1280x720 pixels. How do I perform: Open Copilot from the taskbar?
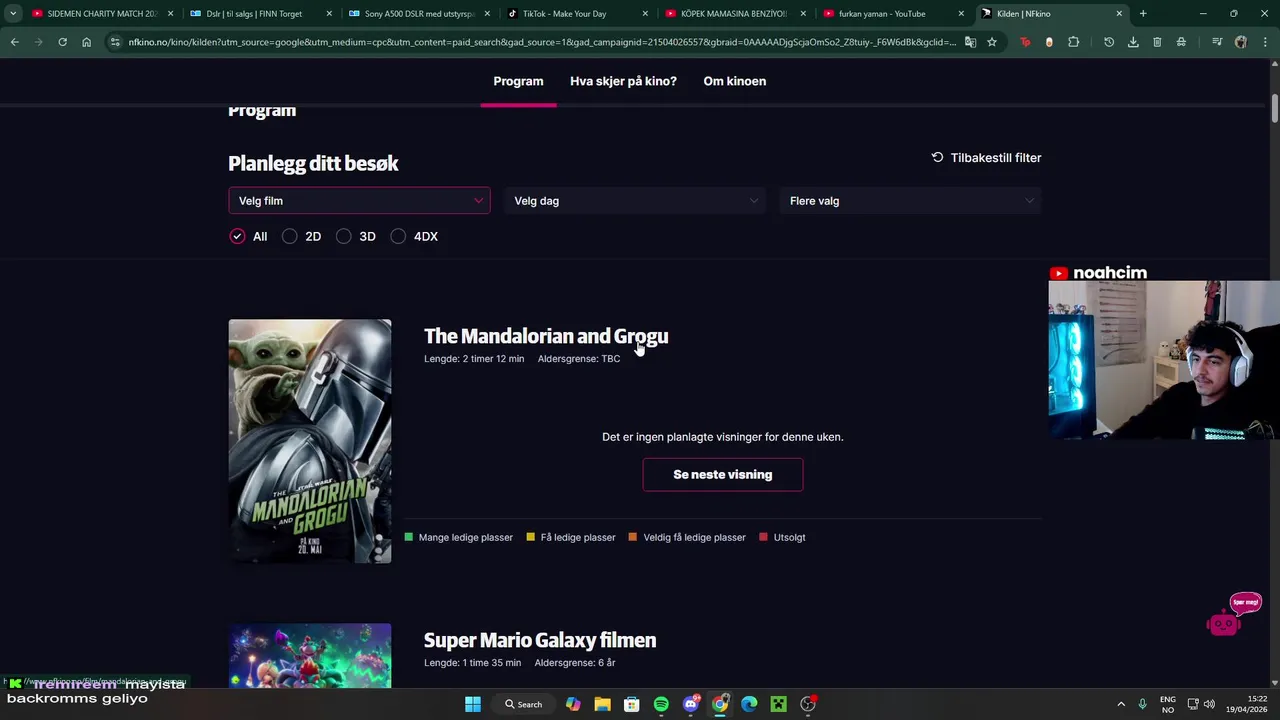(573, 704)
